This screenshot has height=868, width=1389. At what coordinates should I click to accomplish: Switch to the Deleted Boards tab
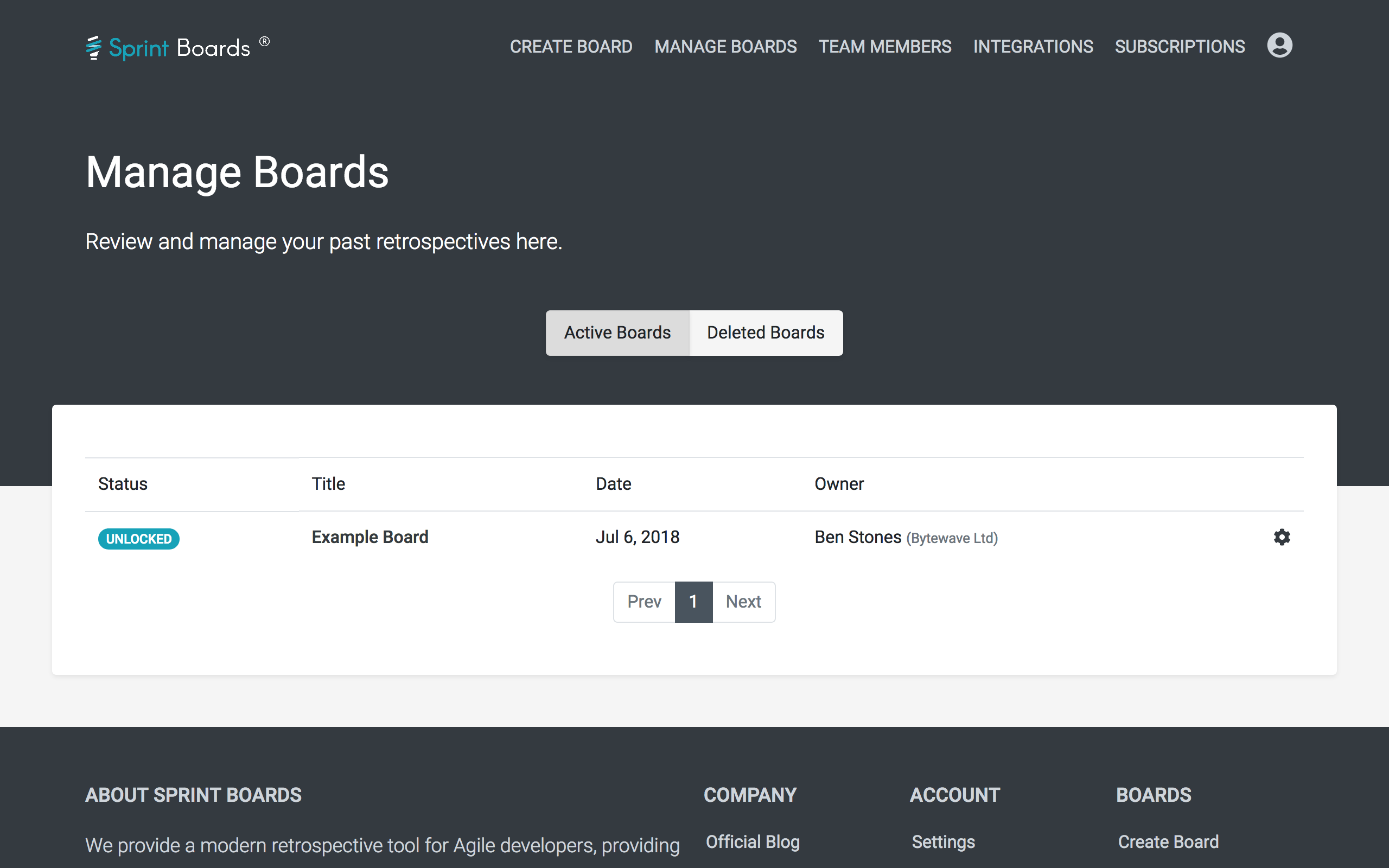click(x=765, y=333)
